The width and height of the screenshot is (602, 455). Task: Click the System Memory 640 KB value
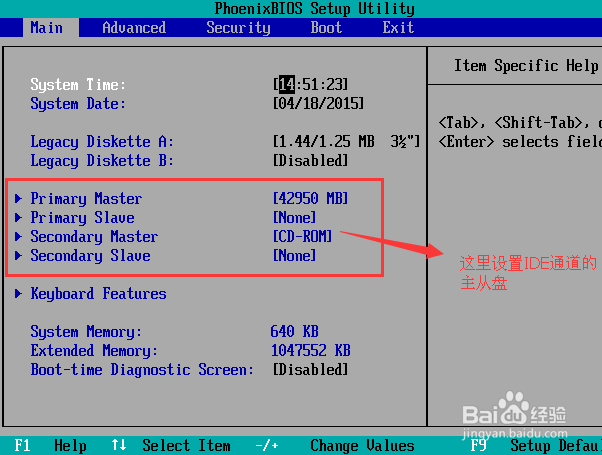pyautogui.click(x=294, y=331)
